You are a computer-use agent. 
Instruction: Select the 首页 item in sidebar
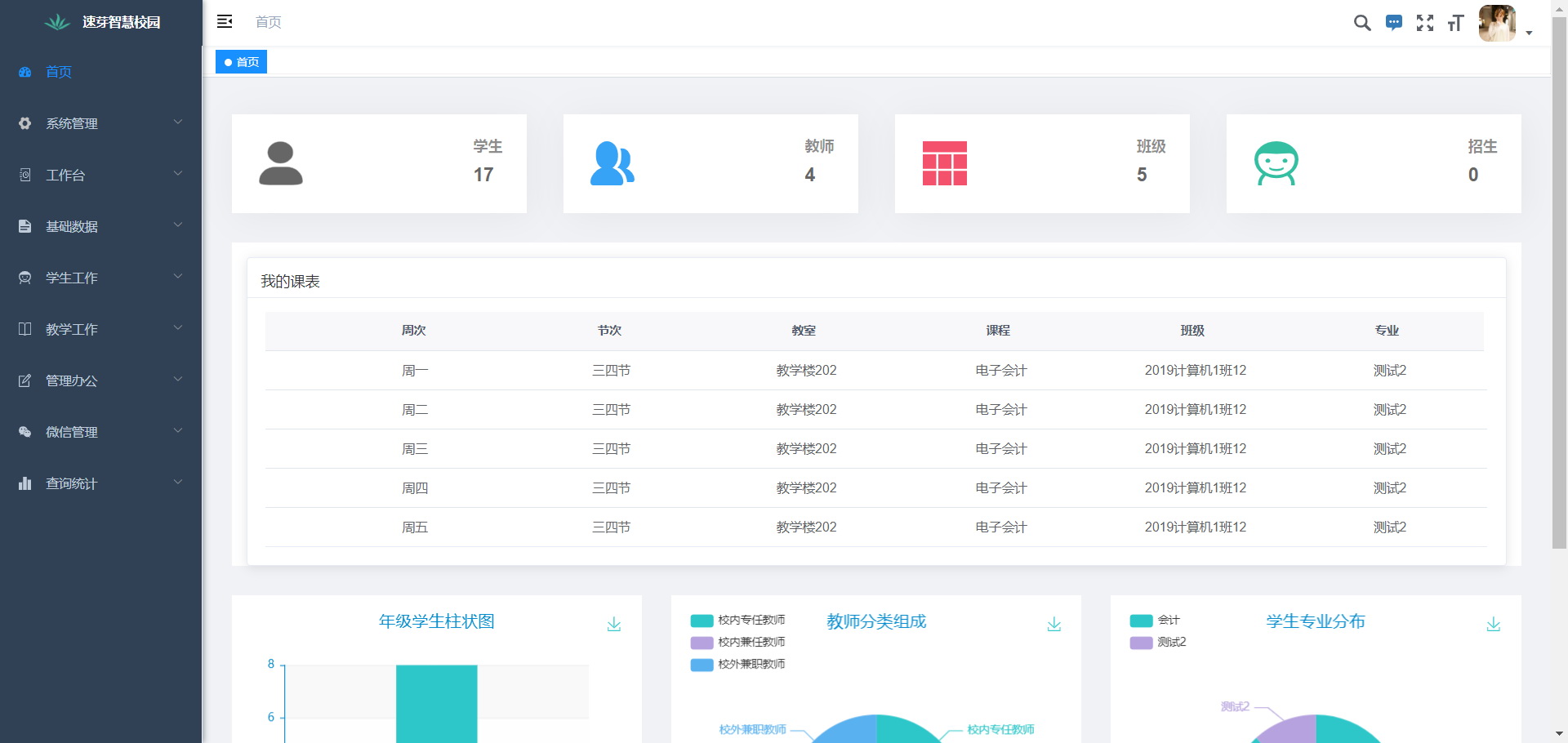100,72
